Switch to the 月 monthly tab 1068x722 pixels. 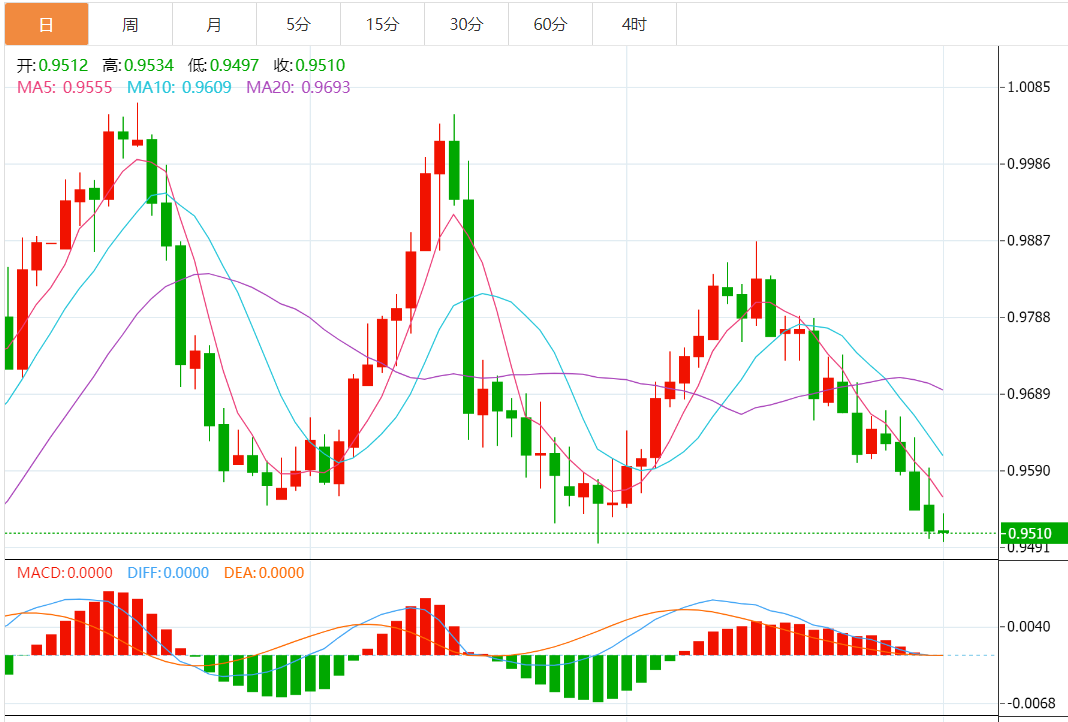tap(215, 25)
